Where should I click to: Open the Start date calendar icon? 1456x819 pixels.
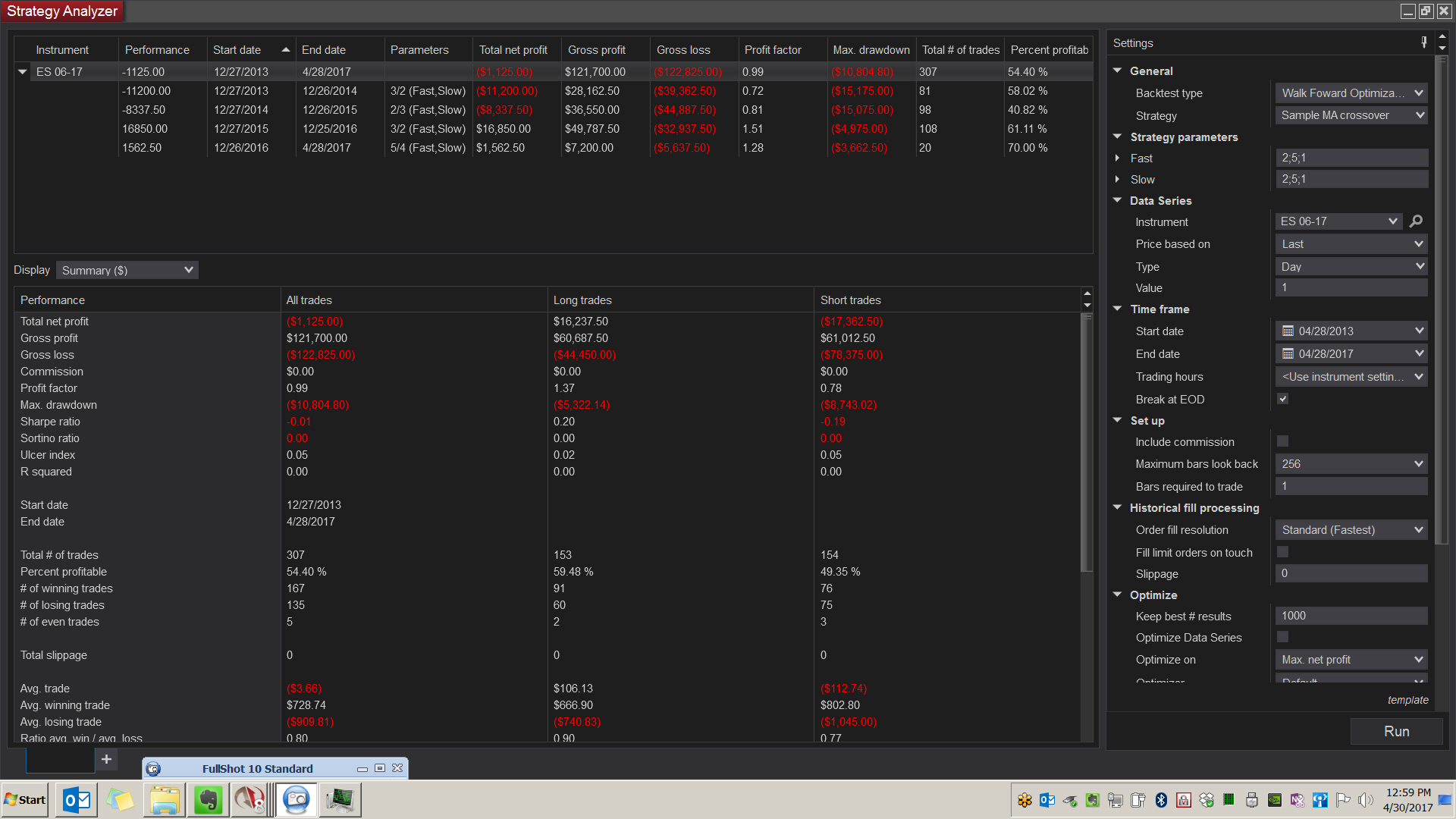coord(1288,331)
